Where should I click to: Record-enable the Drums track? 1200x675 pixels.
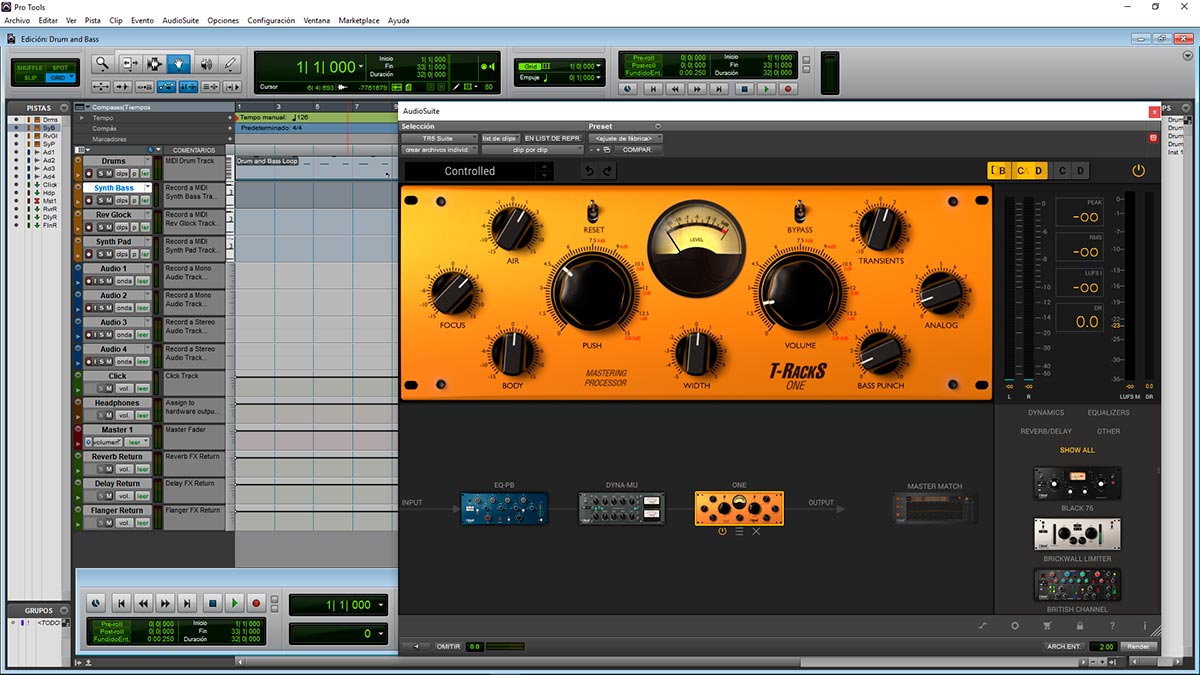coord(89,173)
